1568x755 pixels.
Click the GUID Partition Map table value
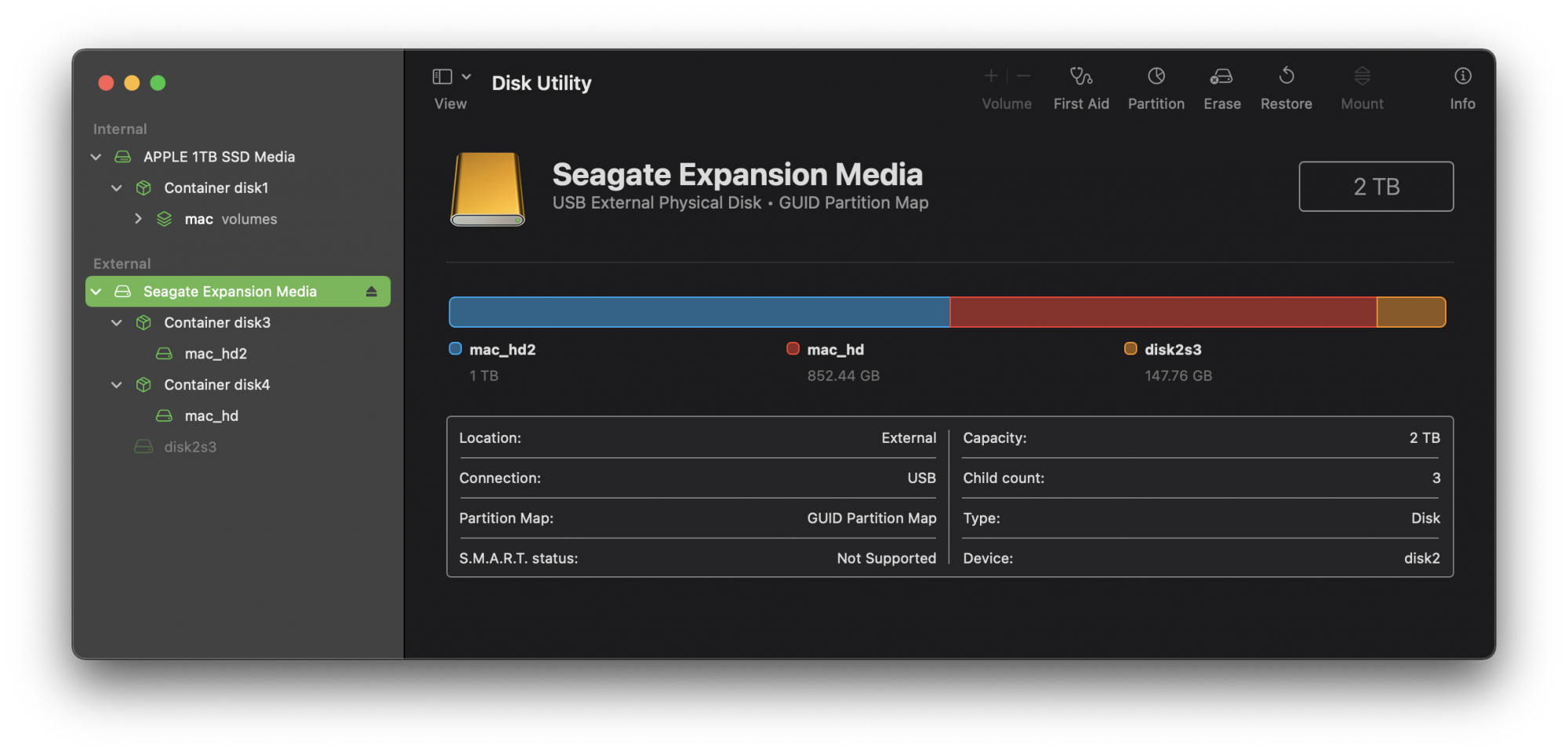tap(872, 518)
